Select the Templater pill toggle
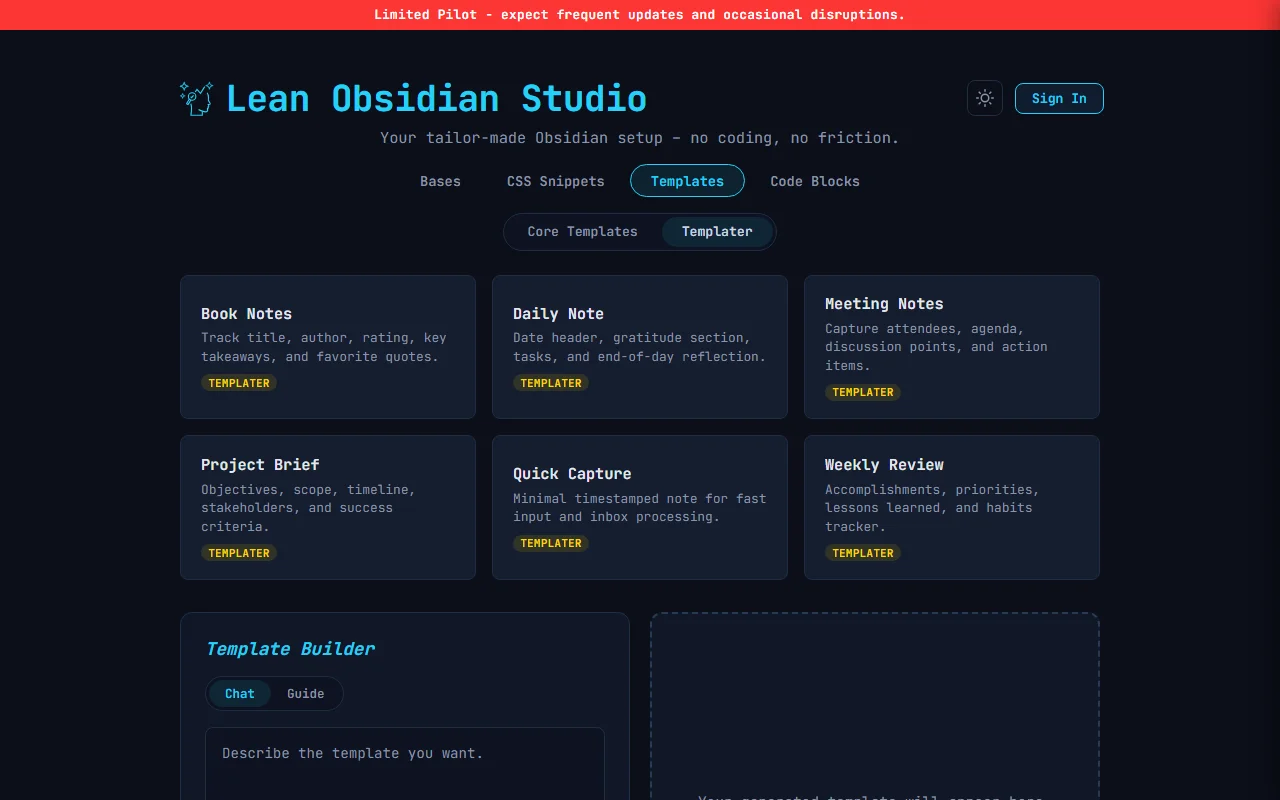The height and width of the screenshot is (800, 1280). tap(717, 231)
